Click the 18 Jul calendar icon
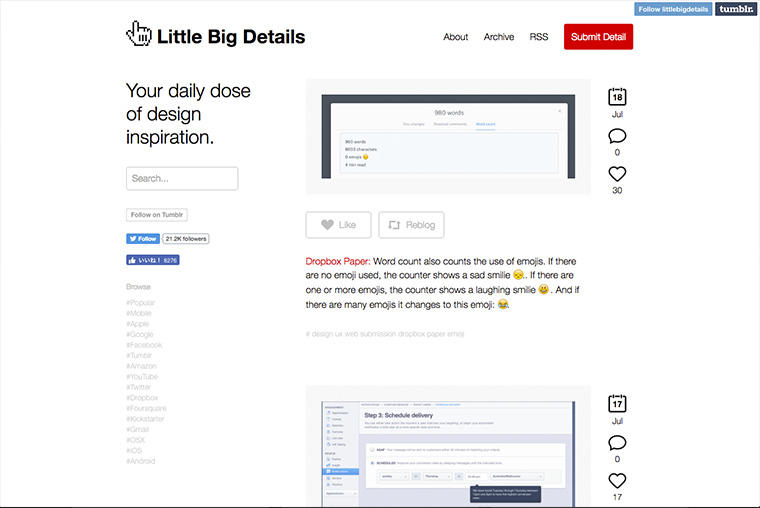760x508 pixels. (617, 96)
